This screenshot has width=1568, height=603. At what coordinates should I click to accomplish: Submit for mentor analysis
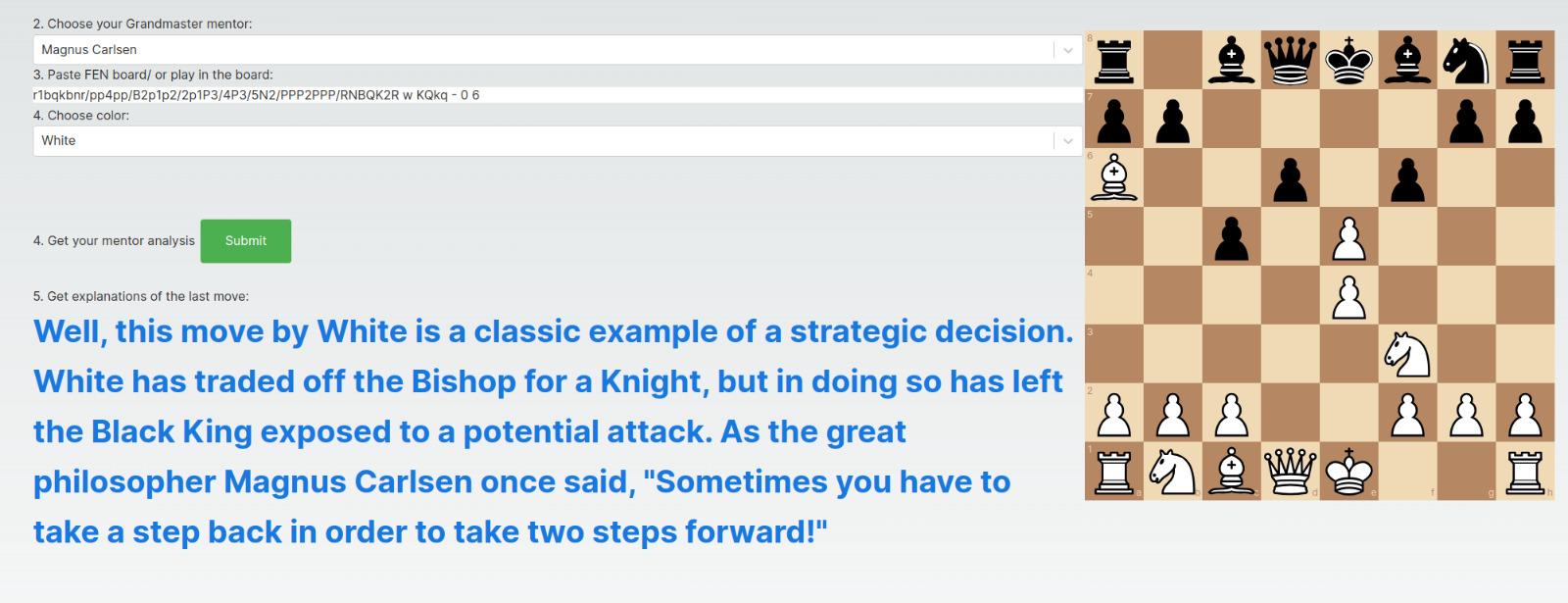pyautogui.click(x=246, y=241)
